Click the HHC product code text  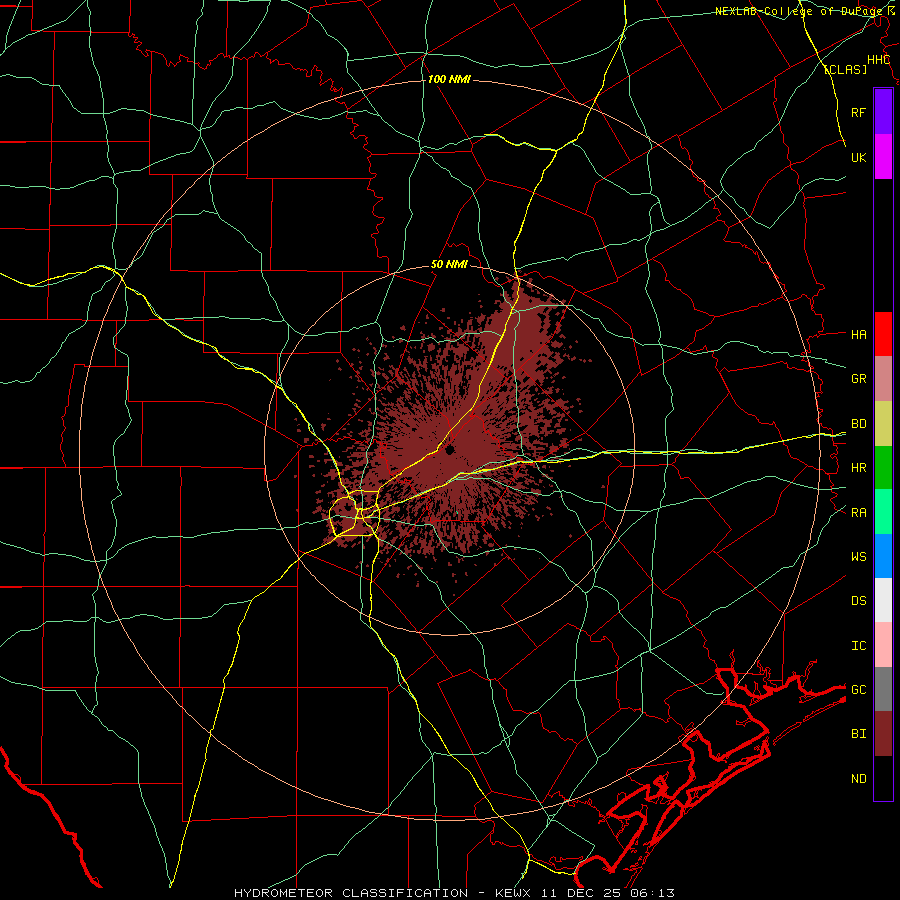tap(878, 60)
